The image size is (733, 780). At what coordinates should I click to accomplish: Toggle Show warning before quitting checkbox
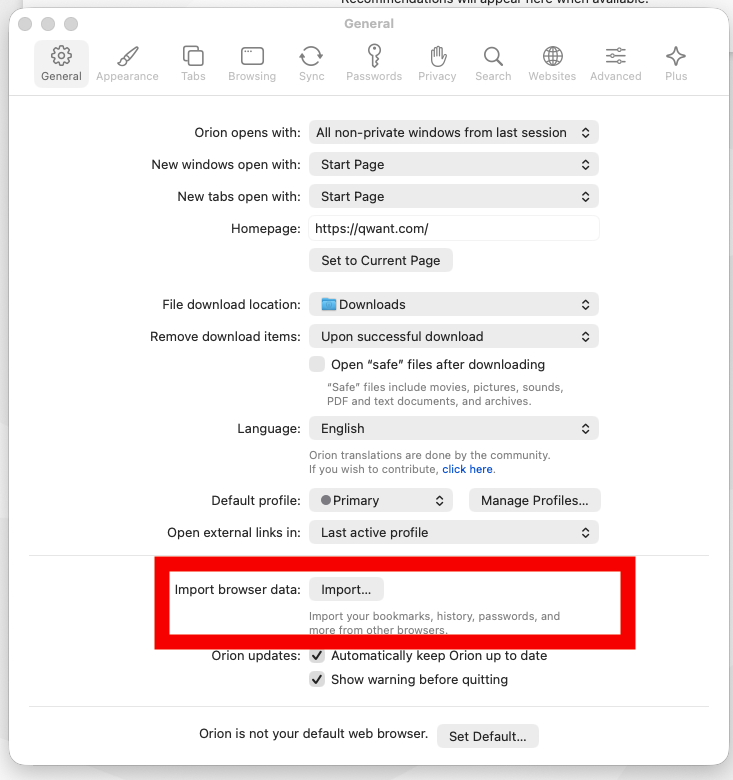click(317, 679)
